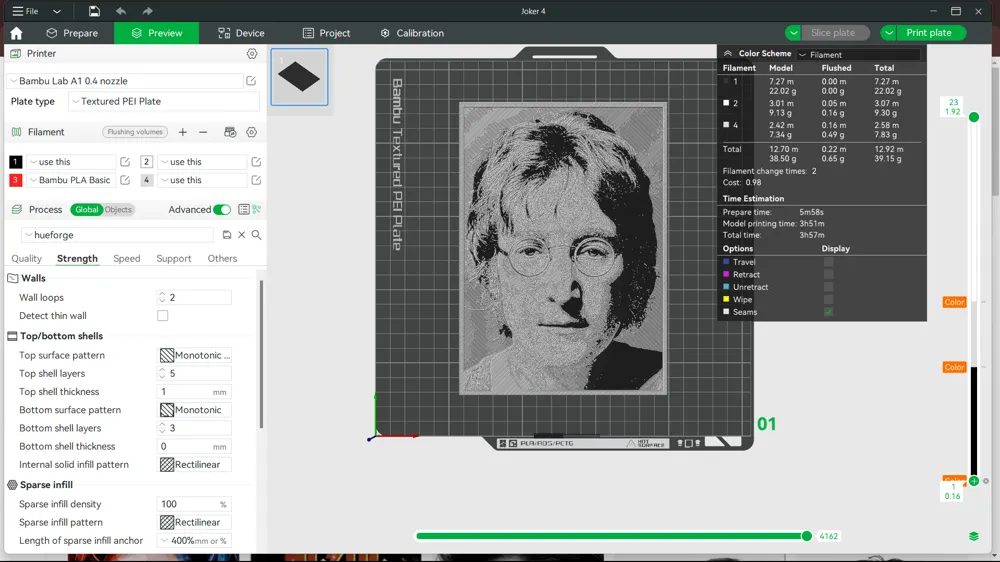The width and height of the screenshot is (1000, 562).
Task: Switch to Device tab
Action: (x=241, y=33)
